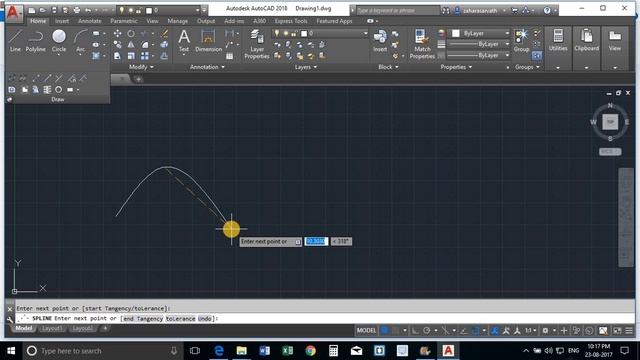Image resolution: width=640 pixels, height=360 pixels.
Task: Click the signed-in user account button
Action: point(480,11)
